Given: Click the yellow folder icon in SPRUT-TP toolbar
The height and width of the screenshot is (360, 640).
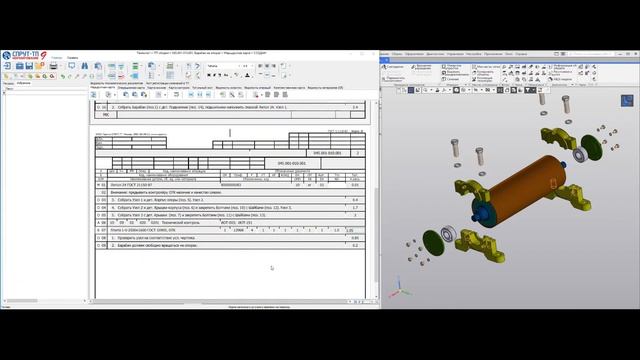Looking at the screenshot, I should tap(39, 66).
